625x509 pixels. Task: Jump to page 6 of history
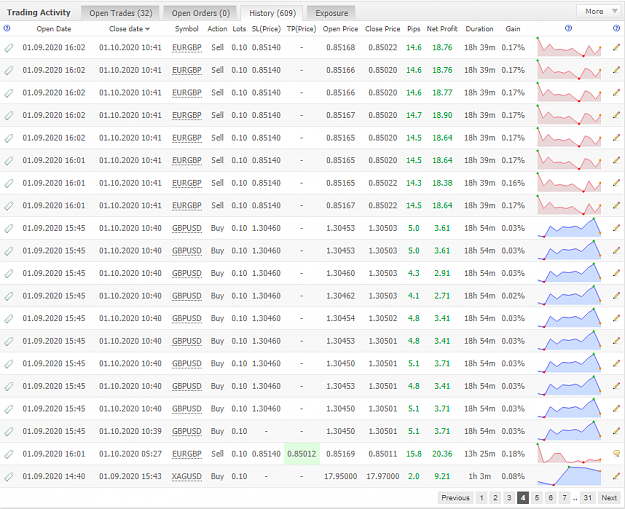[x=550, y=497]
